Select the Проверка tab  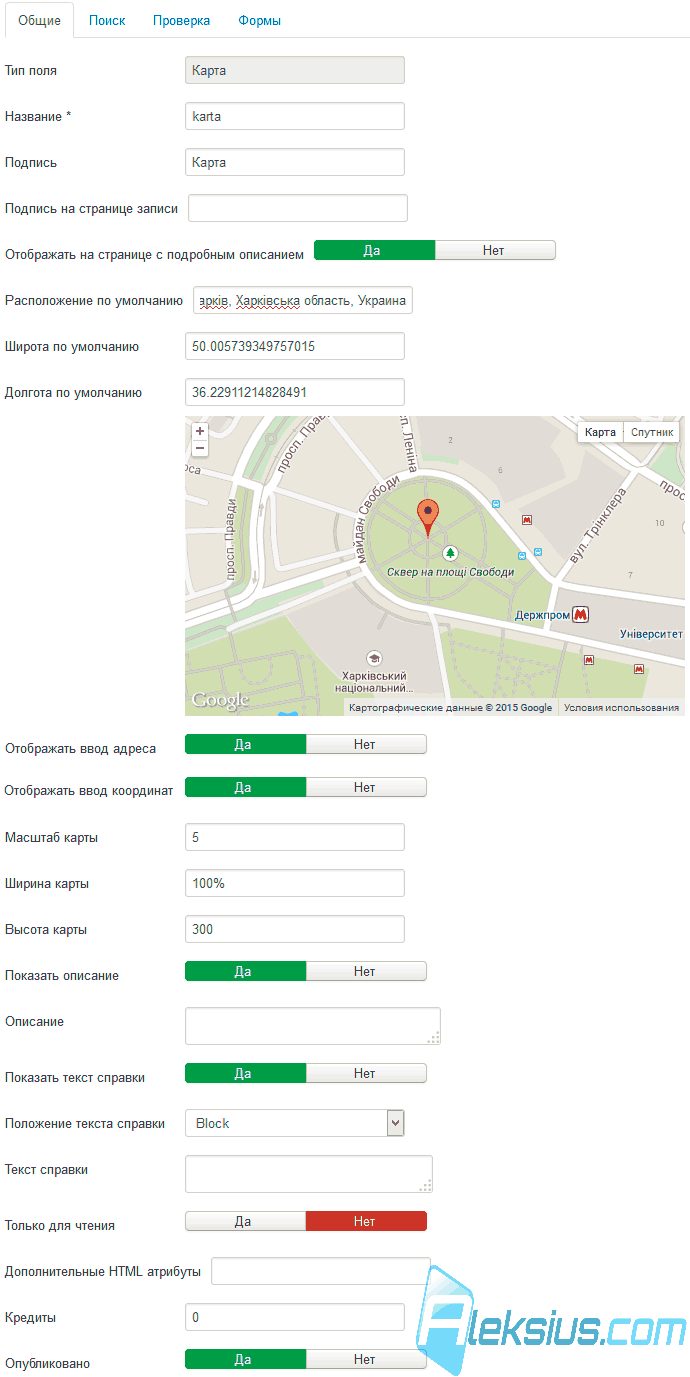(182, 20)
